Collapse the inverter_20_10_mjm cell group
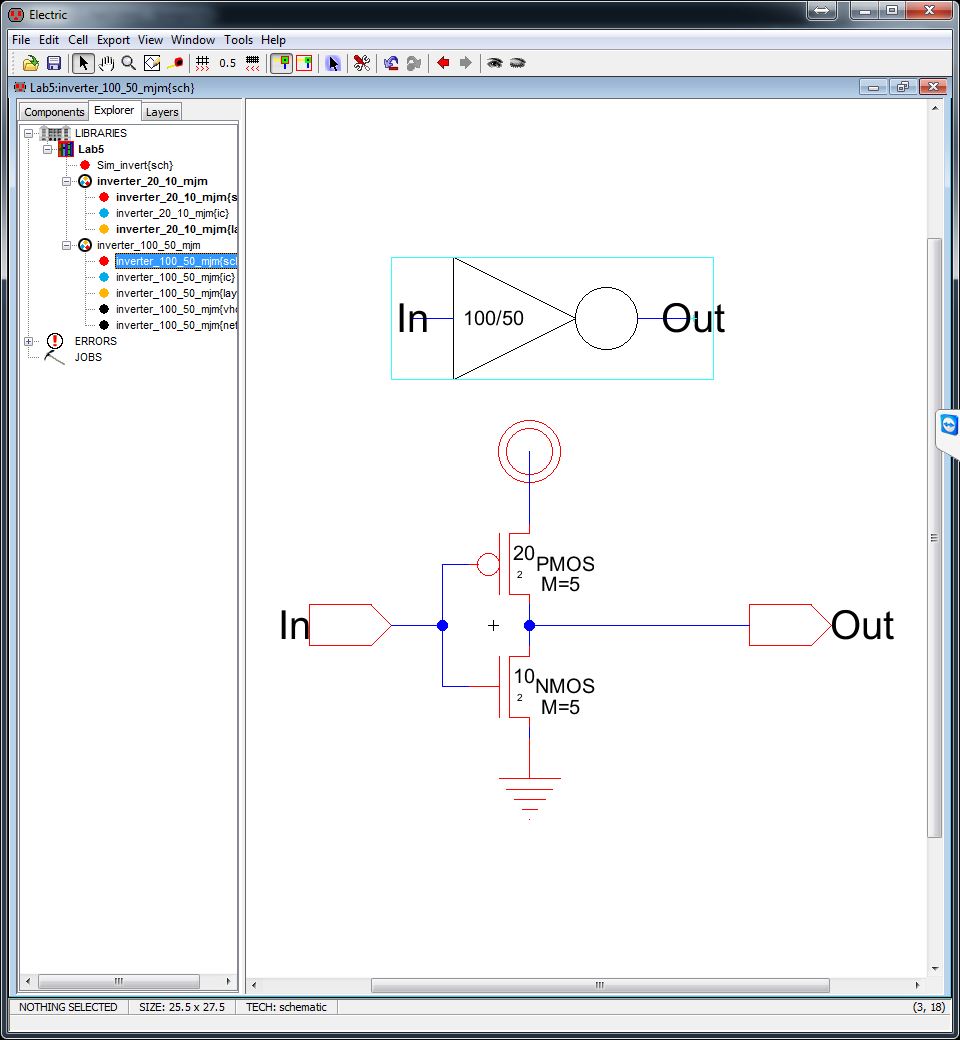Screen dimensions: 960x1040 [x=66, y=181]
